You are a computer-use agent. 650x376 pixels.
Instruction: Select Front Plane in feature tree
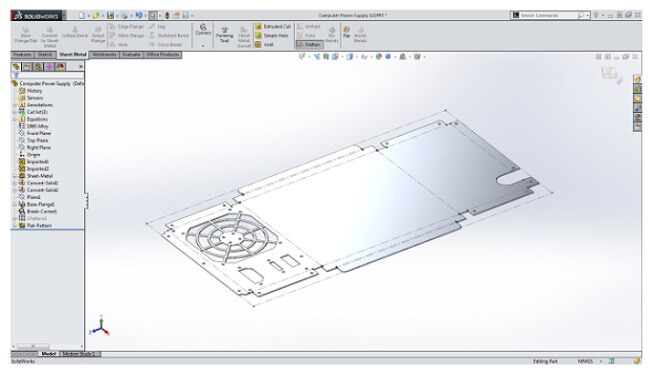(x=35, y=133)
